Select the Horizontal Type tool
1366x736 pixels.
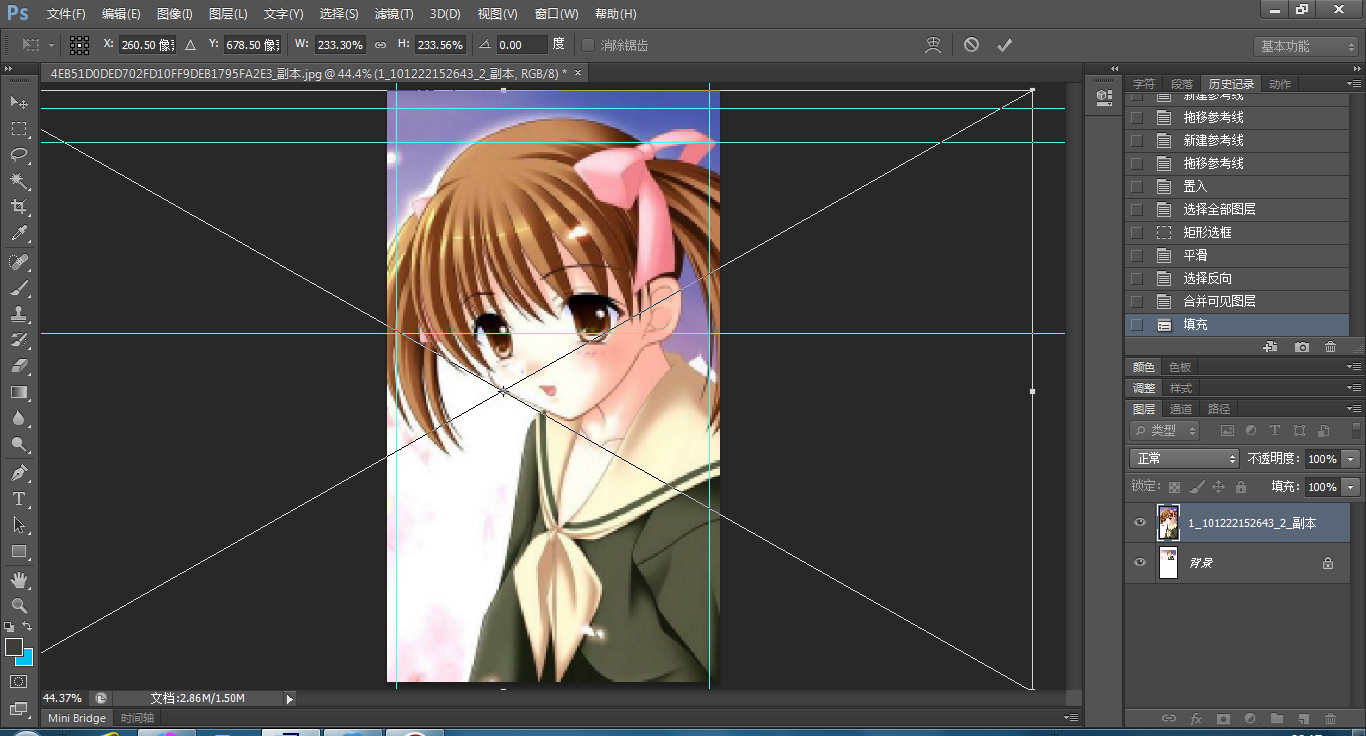19,498
